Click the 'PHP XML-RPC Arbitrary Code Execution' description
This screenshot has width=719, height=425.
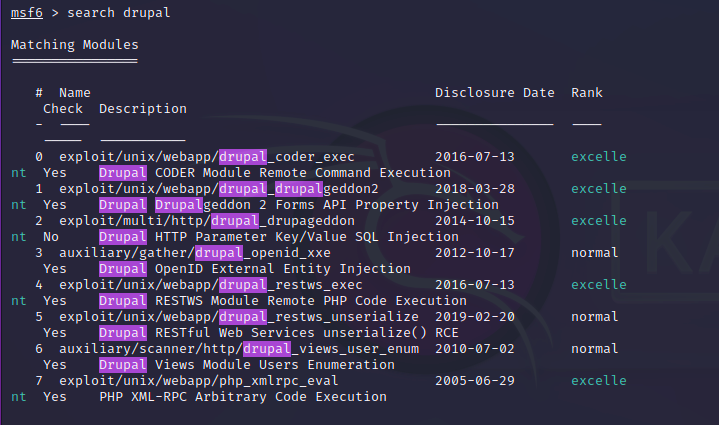pyautogui.click(x=243, y=397)
